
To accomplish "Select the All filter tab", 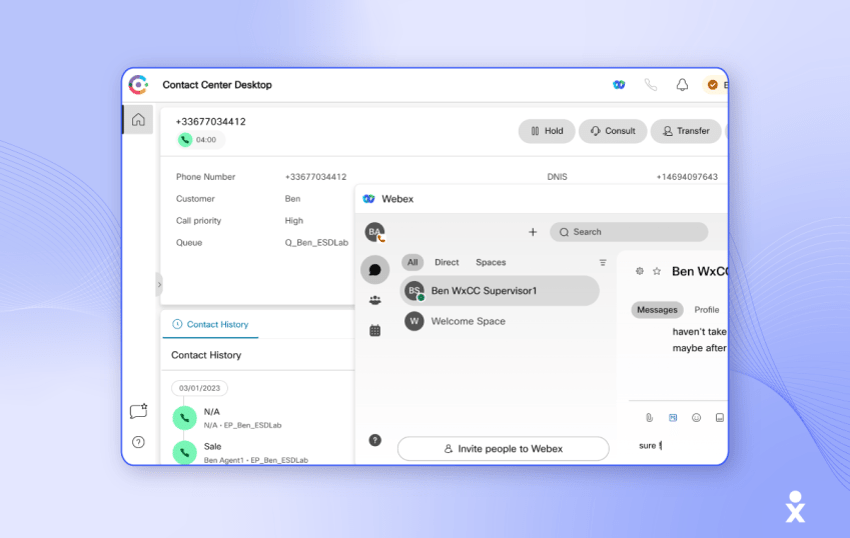I will coord(413,262).
